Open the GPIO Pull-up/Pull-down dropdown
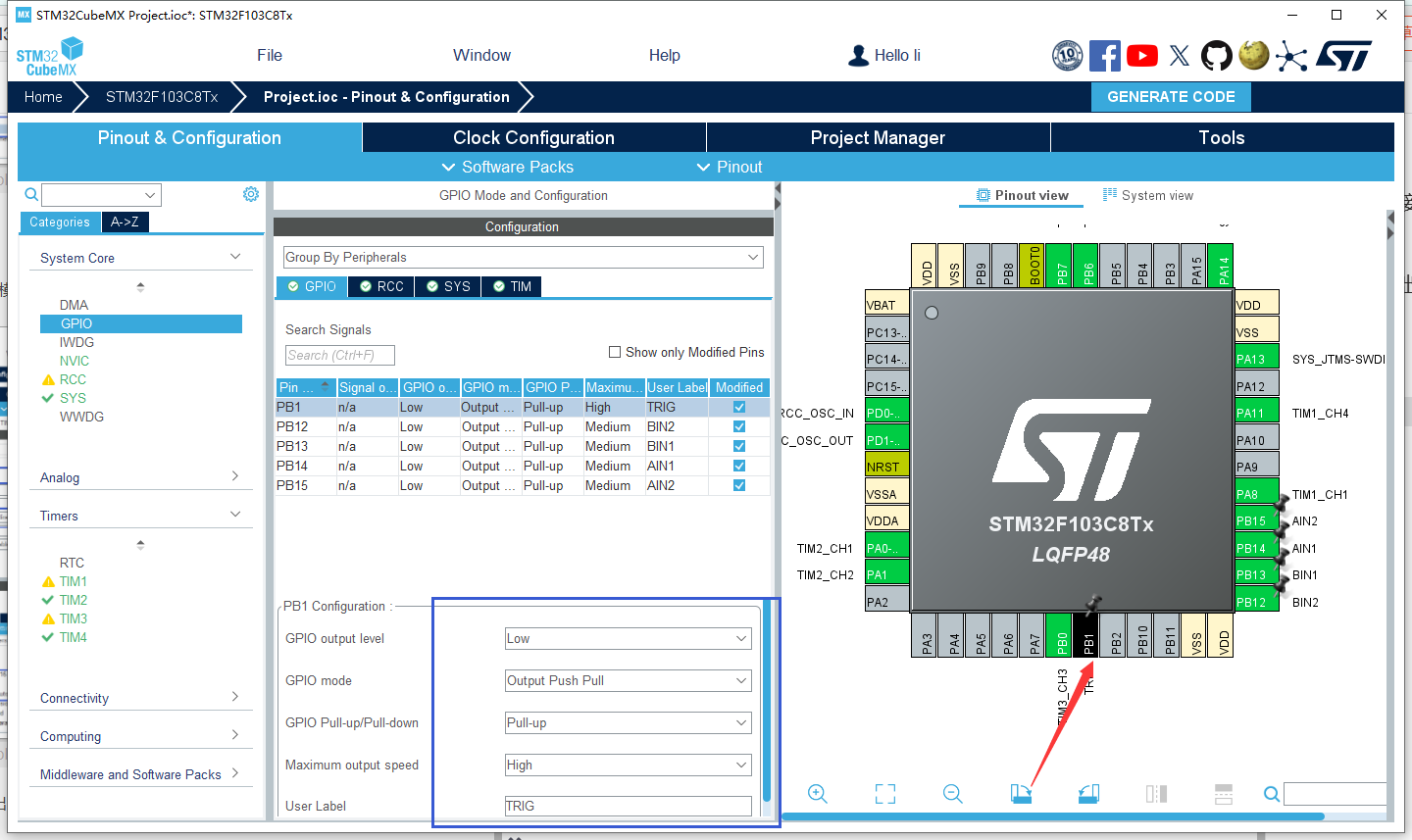The height and width of the screenshot is (840, 1412). point(628,722)
